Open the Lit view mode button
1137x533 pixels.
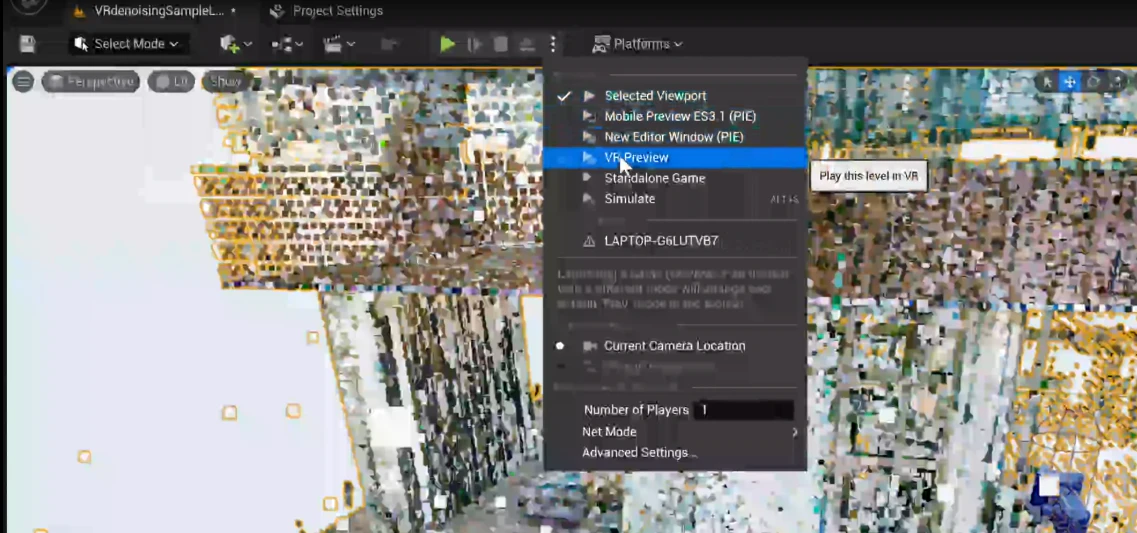(171, 82)
